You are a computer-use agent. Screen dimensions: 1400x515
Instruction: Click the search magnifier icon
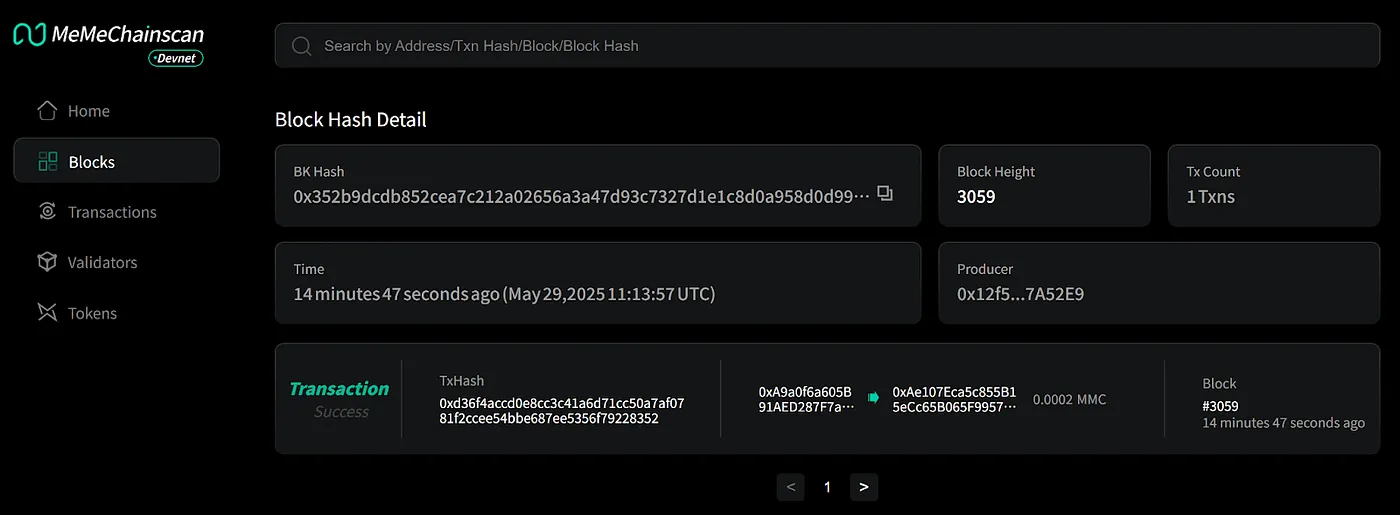pos(301,46)
